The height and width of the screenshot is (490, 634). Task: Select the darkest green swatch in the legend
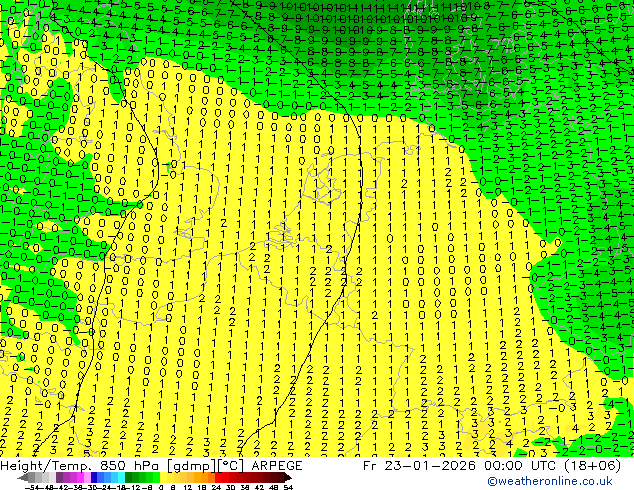pyautogui.click(x=128, y=478)
